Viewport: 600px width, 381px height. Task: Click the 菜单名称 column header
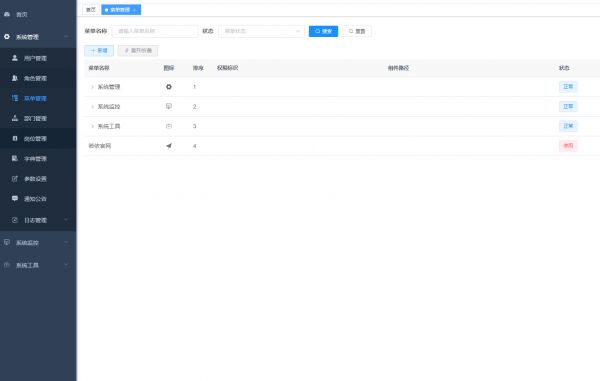click(x=99, y=68)
